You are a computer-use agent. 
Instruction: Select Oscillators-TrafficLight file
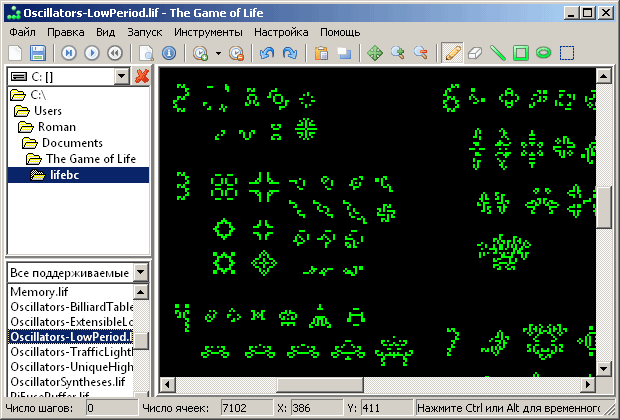point(70,352)
